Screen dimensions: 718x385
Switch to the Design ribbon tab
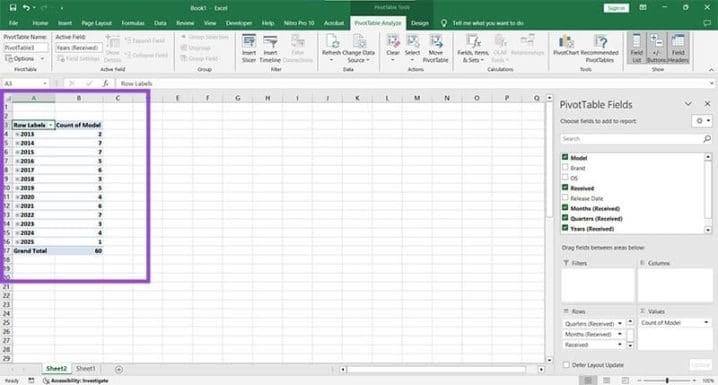click(419, 23)
